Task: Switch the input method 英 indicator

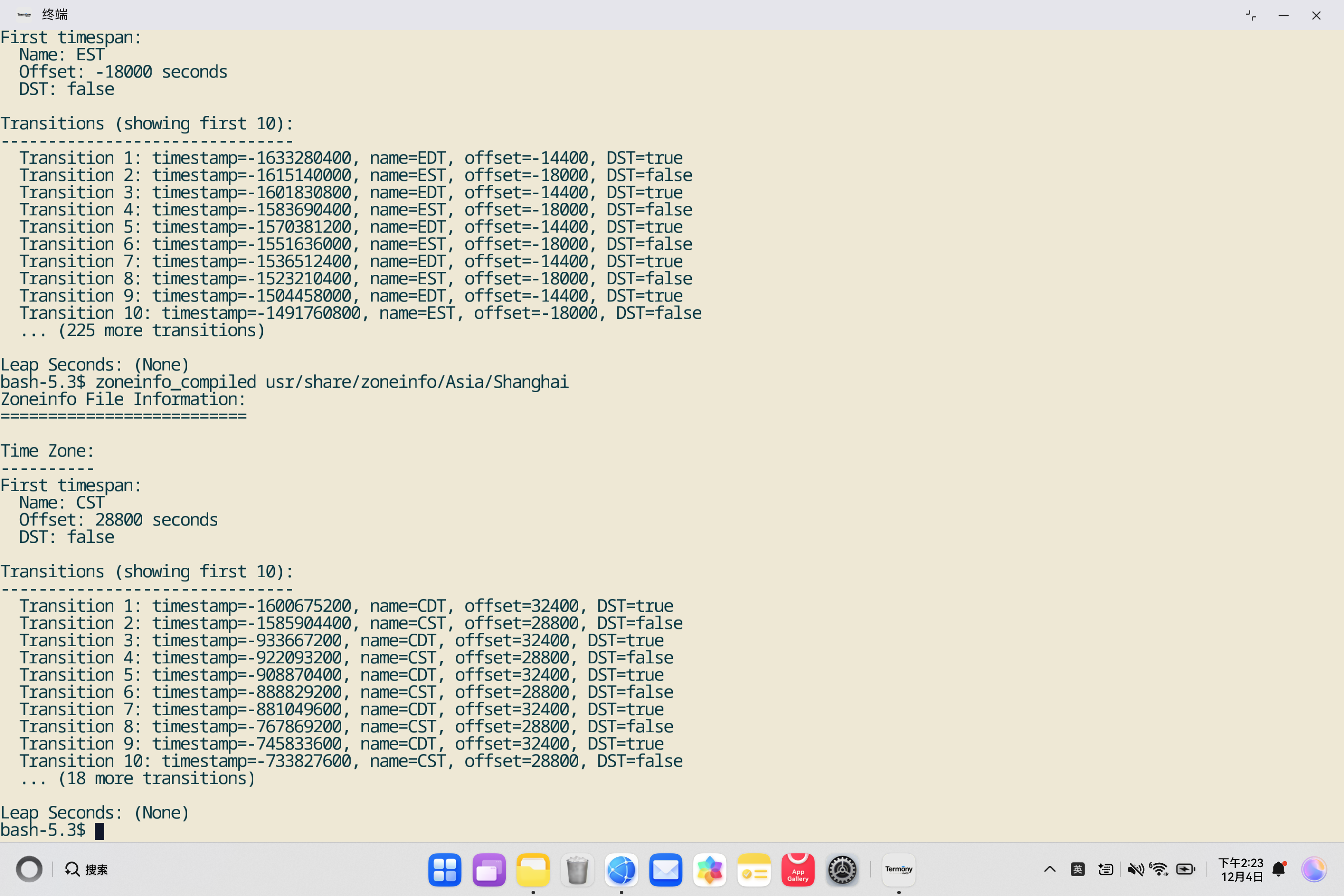Action: [x=1078, y=869]
